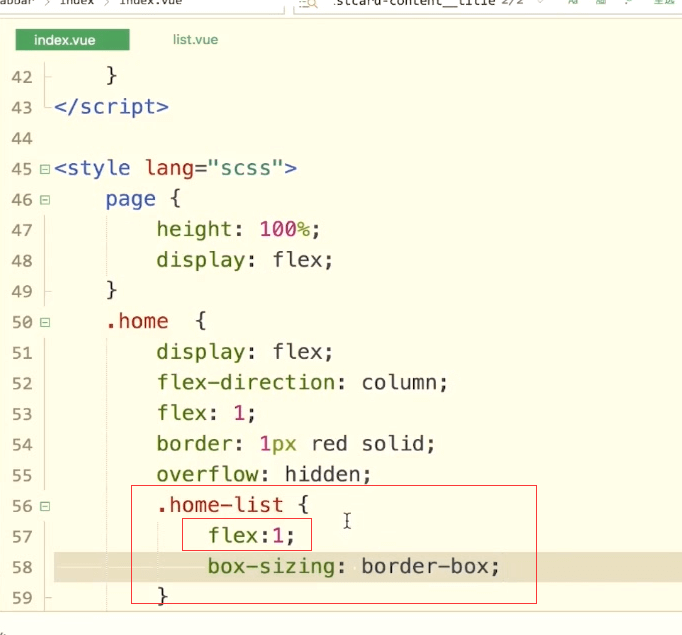The height and width of the screenshot is (635, 682).
Task: Click 'display: flex;' on line 51
Action: coord(245,352)
